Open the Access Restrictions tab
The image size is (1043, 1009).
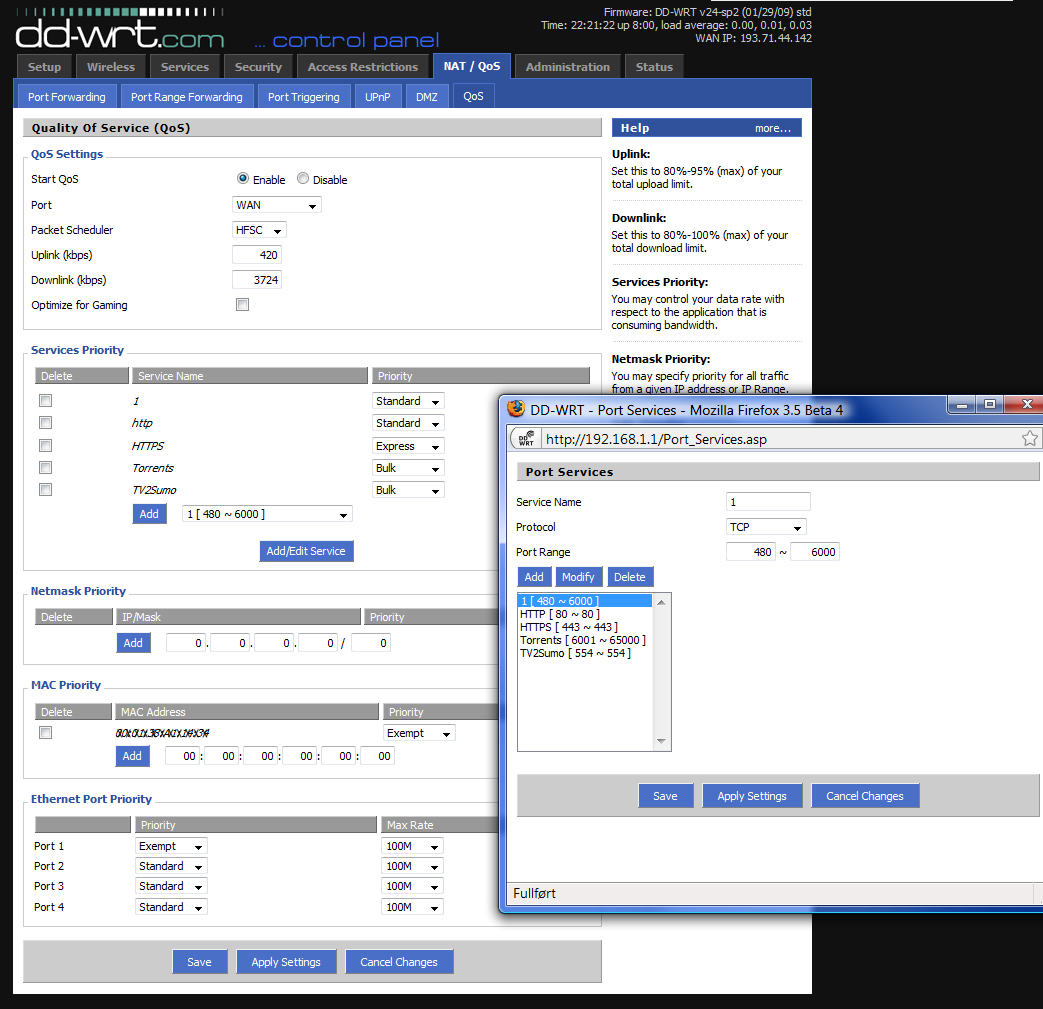(x=363, y=67)
